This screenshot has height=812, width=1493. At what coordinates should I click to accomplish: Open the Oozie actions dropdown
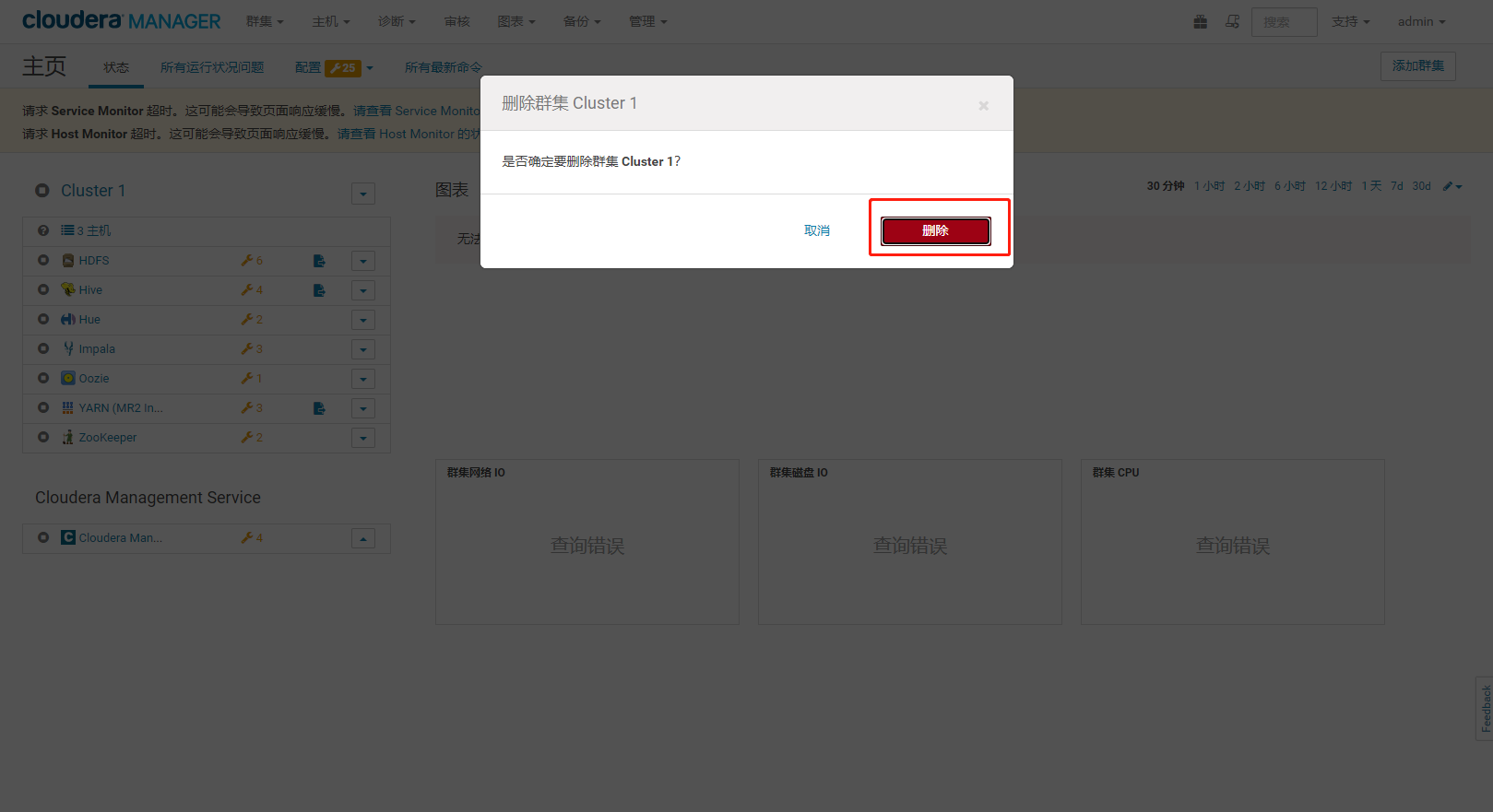[363, 379]
